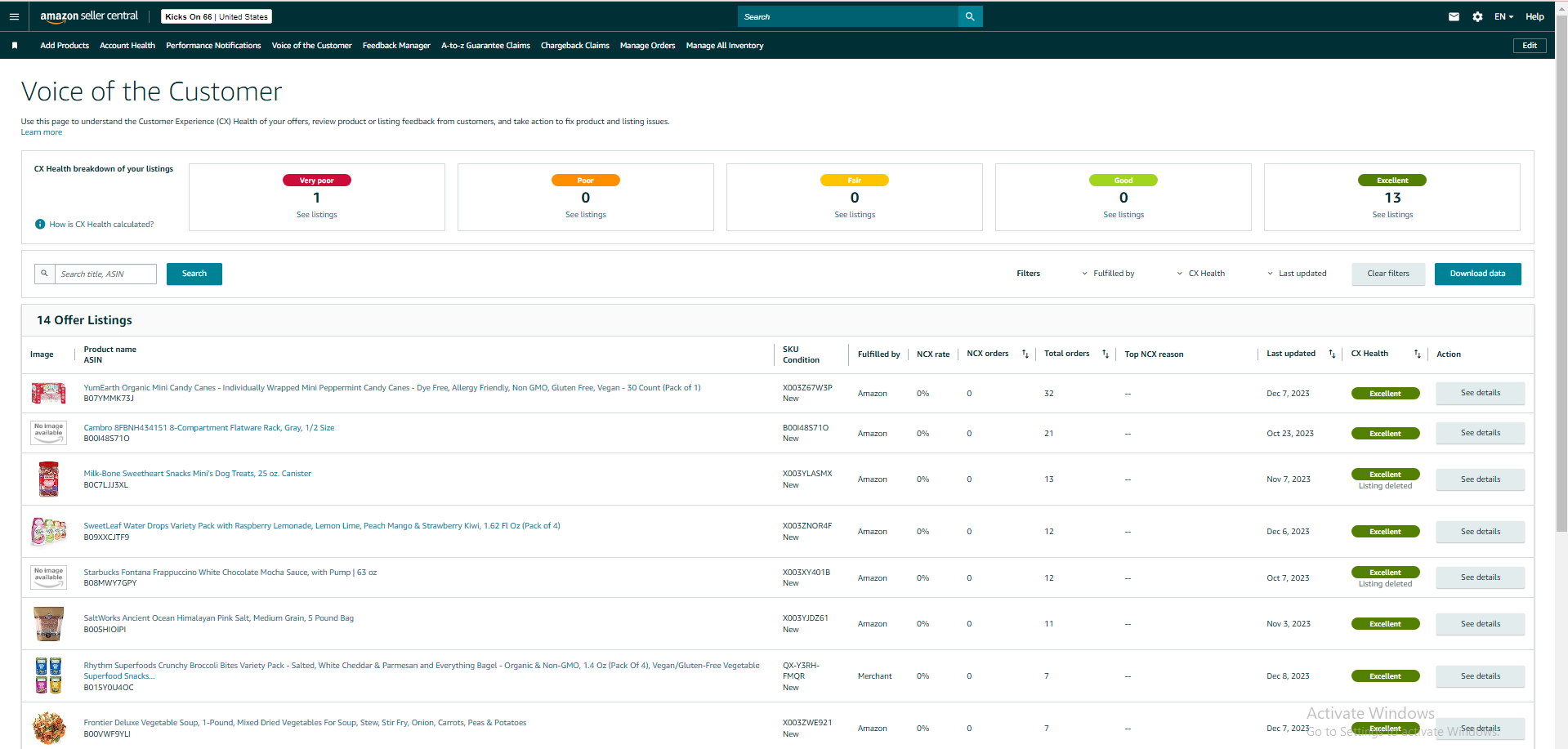
Task: Click Download data button
Action: pos(1477,274)
